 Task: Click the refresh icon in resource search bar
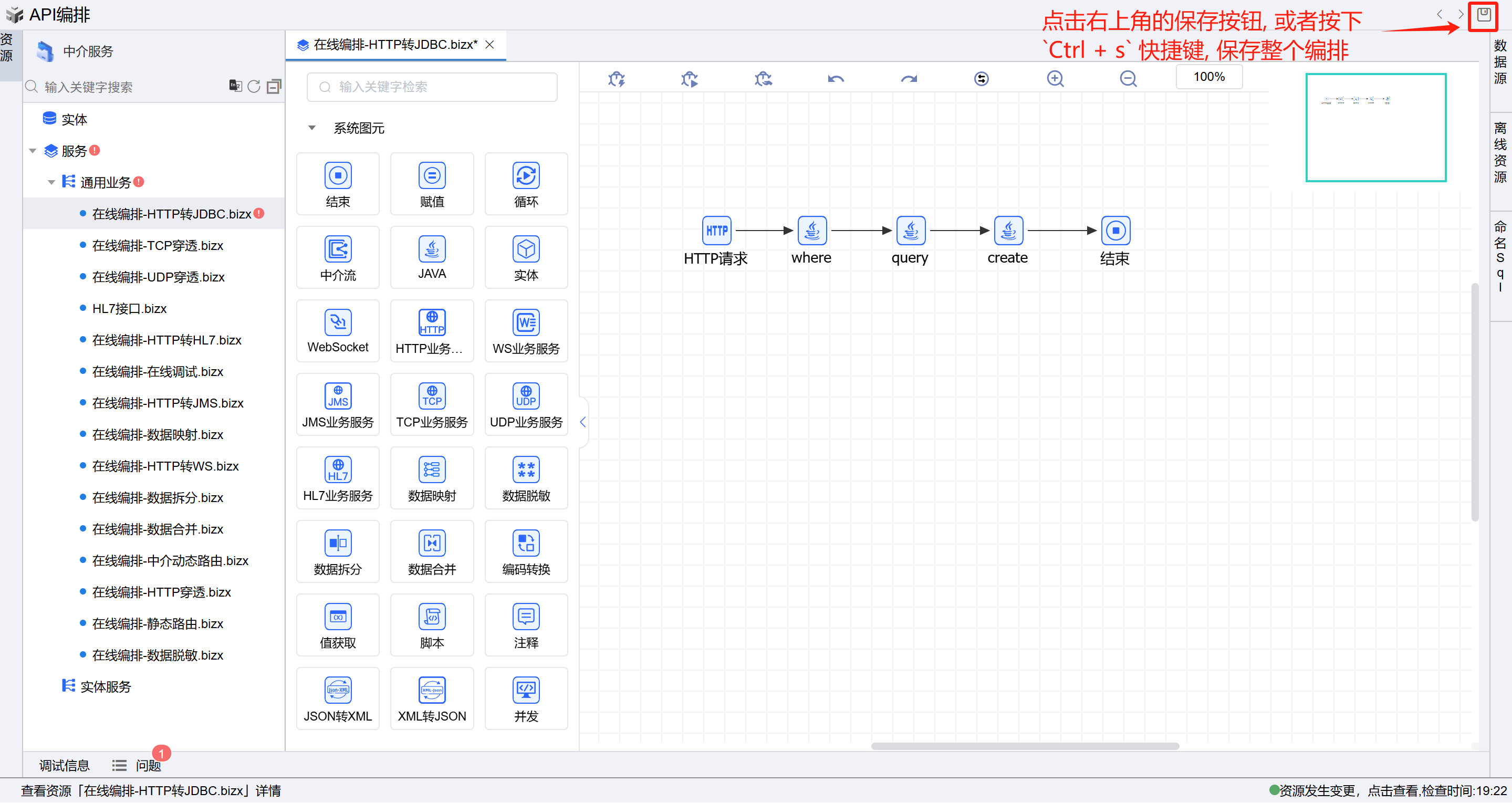(254, 87)
